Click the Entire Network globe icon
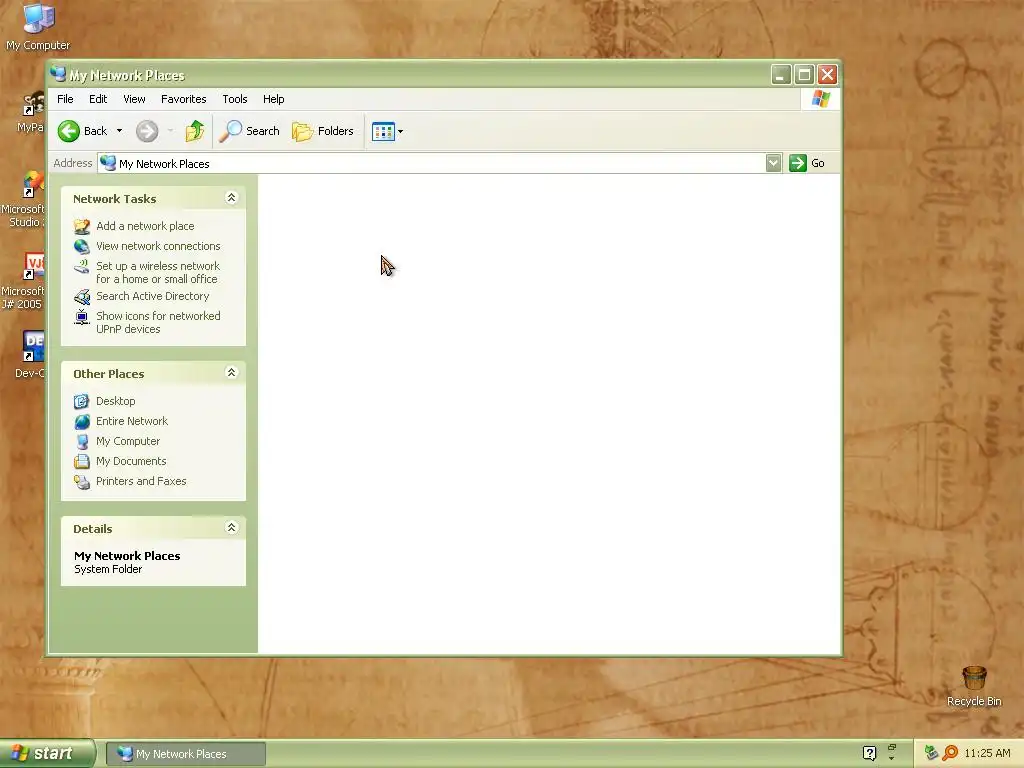Screen dimensions: 1024x768 click(82, 422)
